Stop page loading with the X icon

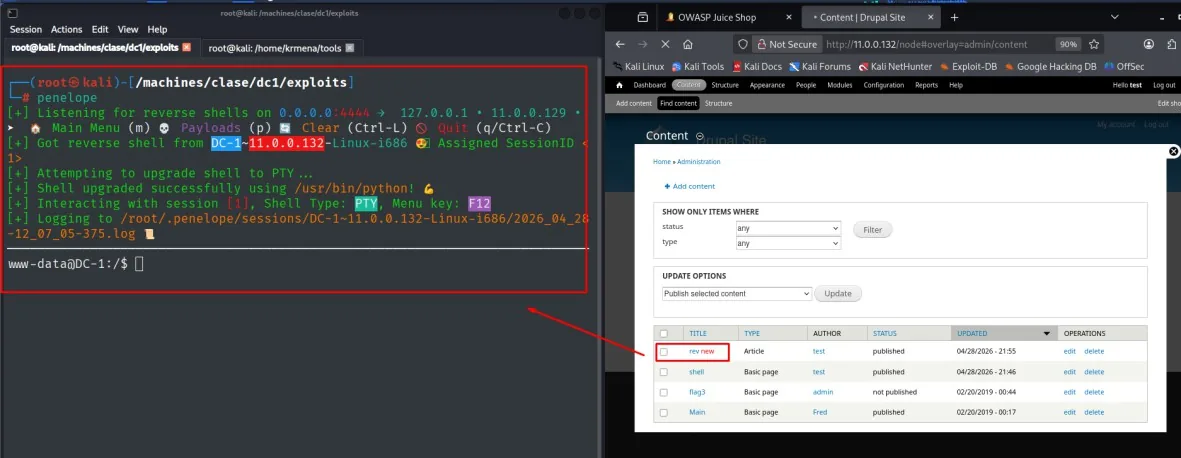pyautogui.click(x=666, y=44)
